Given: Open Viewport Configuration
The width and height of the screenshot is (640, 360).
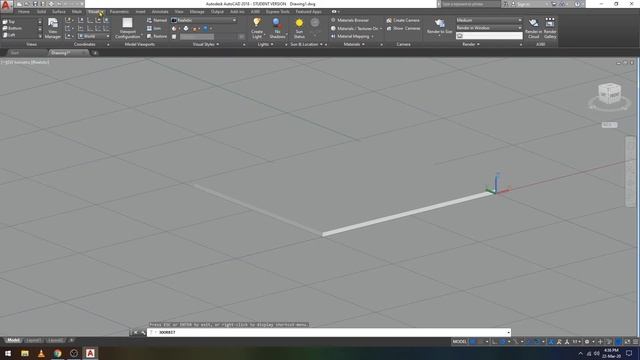Looking at the screenshot, I should [x=127, y=28].
